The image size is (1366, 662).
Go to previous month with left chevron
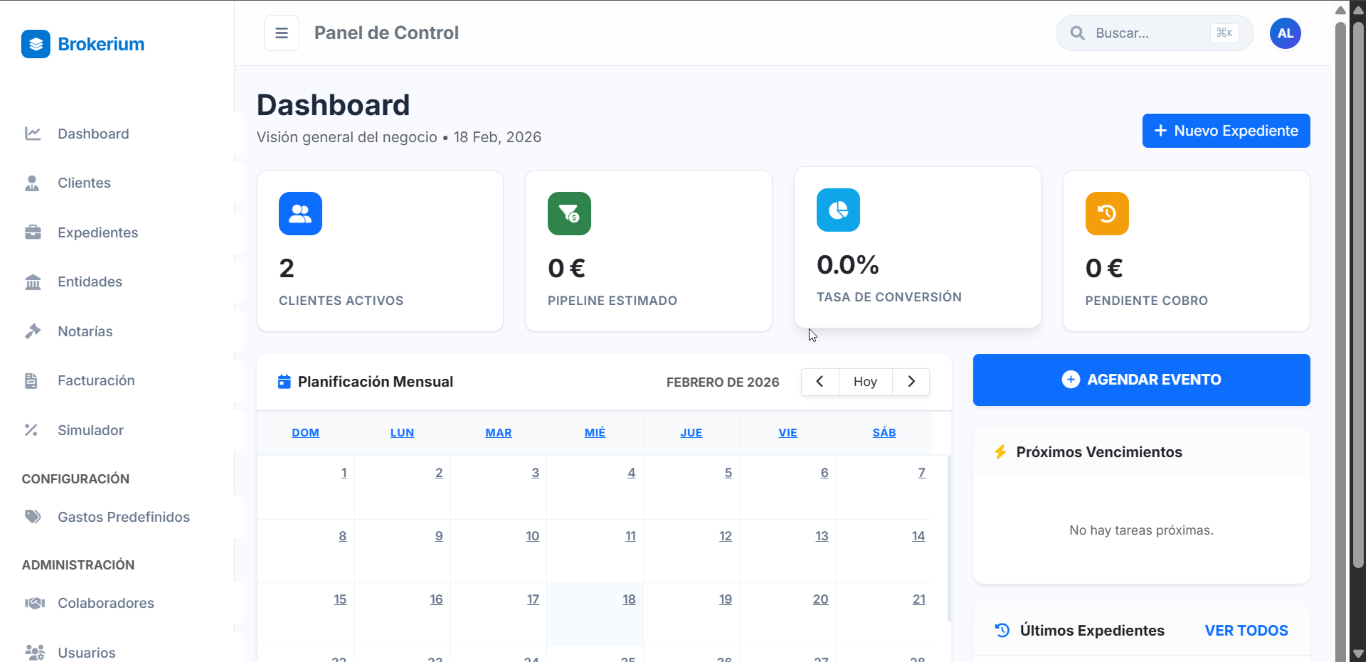pos(820,382)
